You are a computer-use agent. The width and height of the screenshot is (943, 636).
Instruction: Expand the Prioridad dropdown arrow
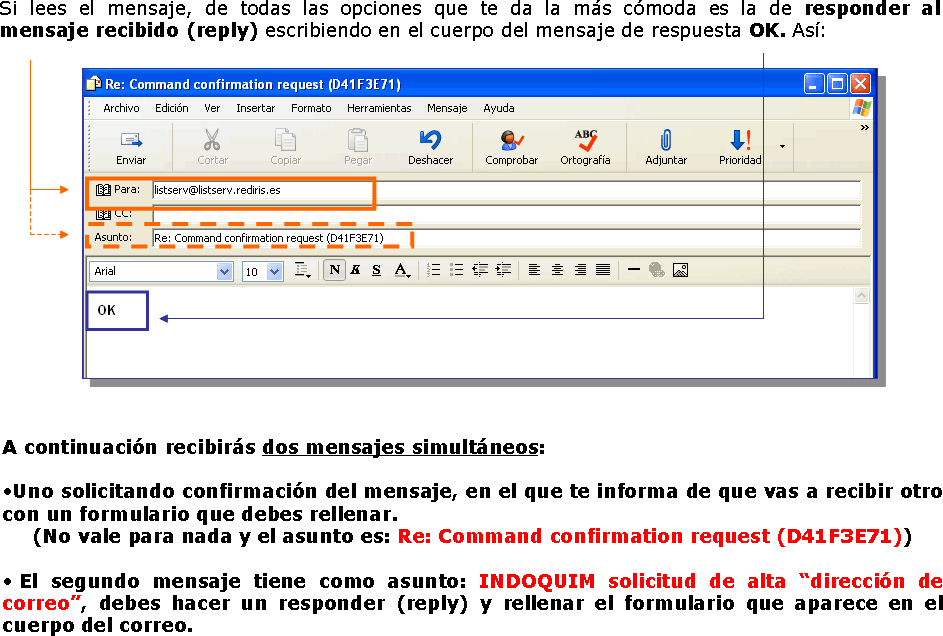pos(782,147)
